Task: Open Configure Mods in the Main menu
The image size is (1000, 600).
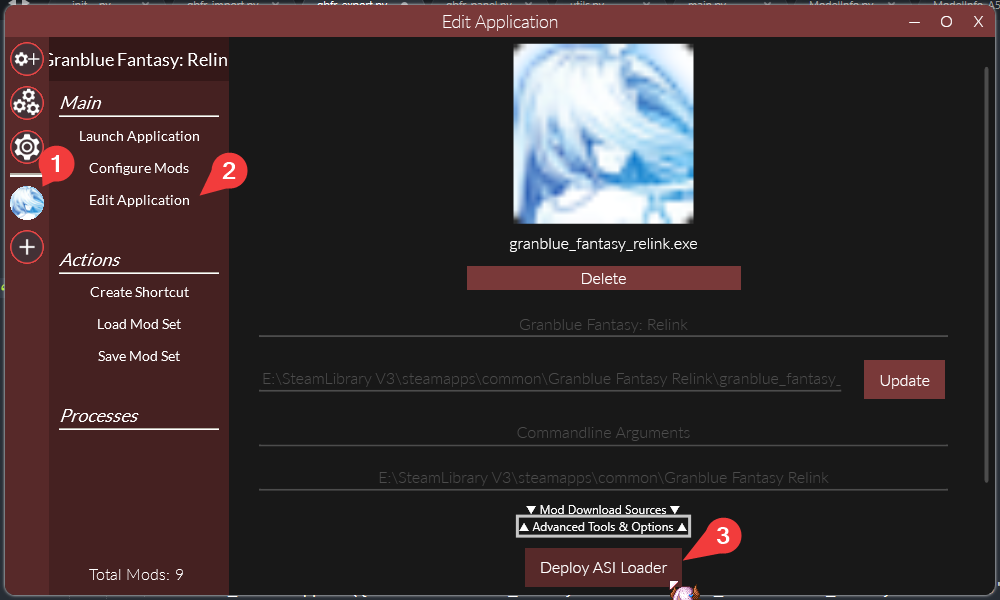Action: (x=139, y=168)
